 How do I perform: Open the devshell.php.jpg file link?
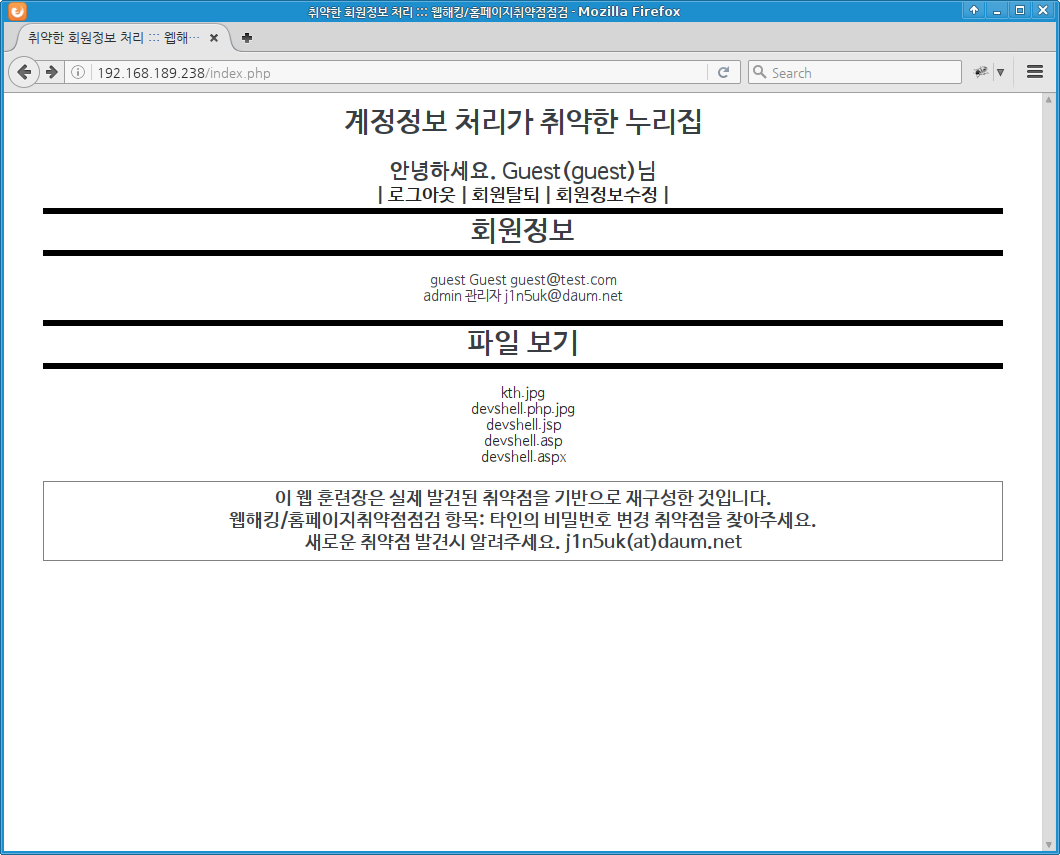tap(523, 409)
